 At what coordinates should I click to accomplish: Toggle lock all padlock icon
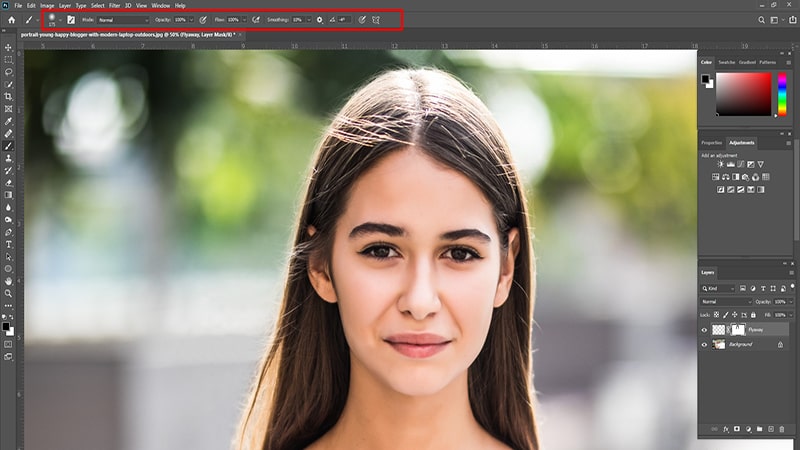click(753, 315)
